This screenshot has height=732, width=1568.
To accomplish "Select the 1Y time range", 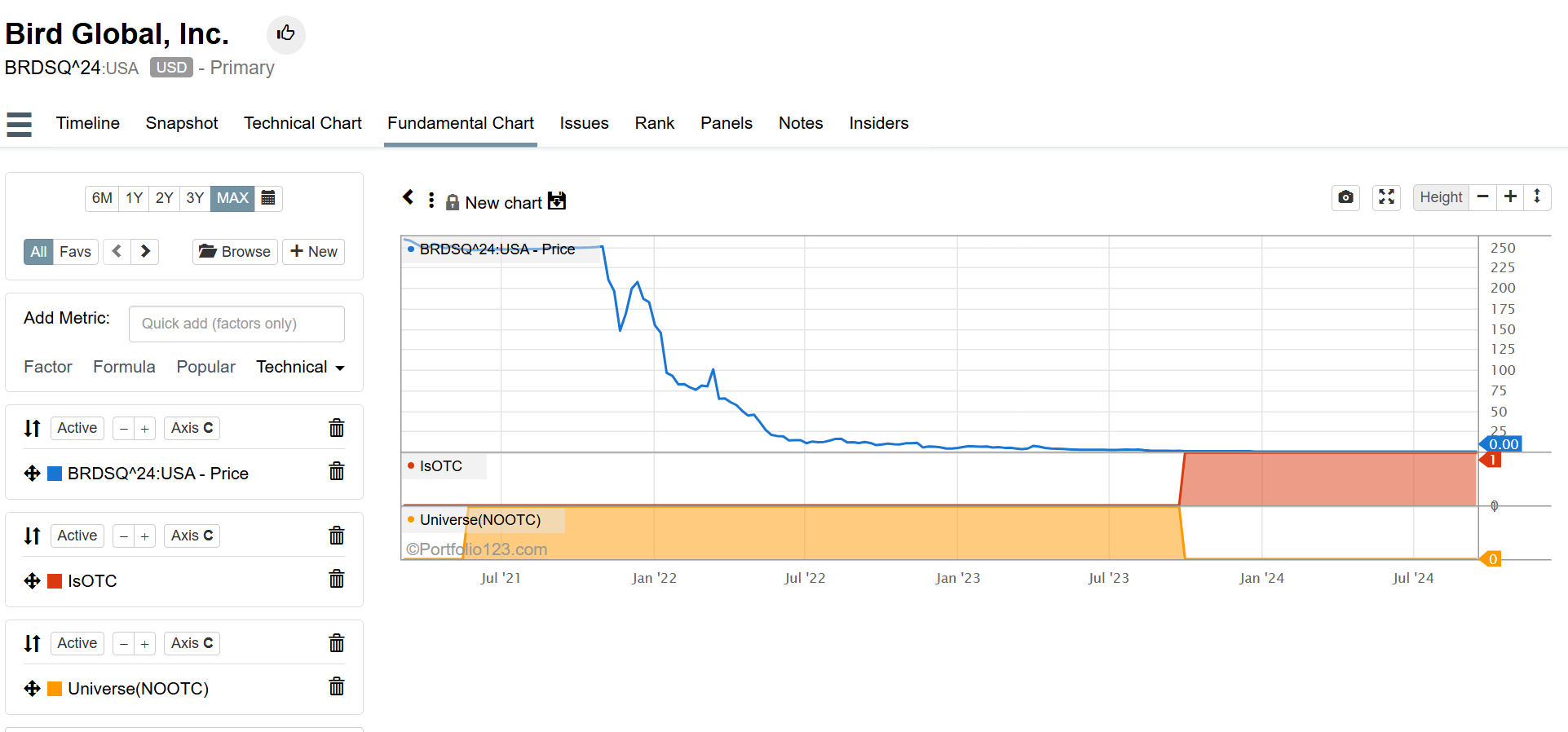I will [134, 198].
